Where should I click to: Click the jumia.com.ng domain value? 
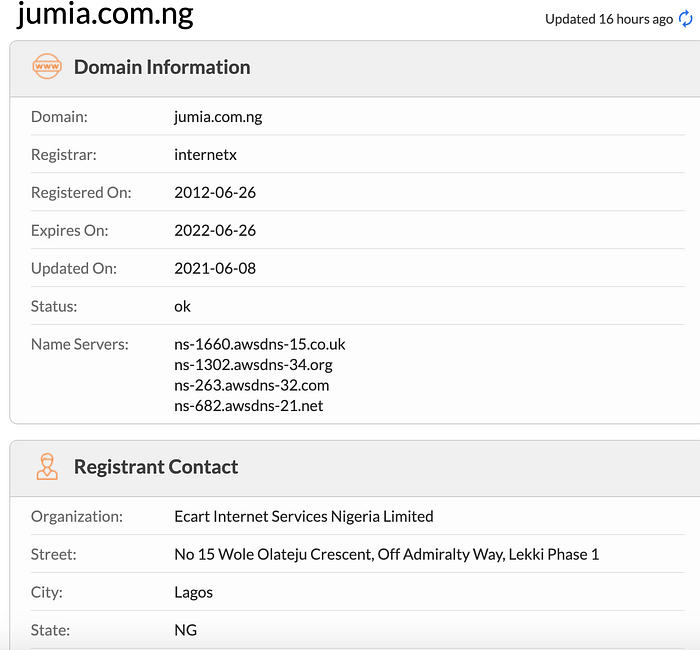[218, 117]
